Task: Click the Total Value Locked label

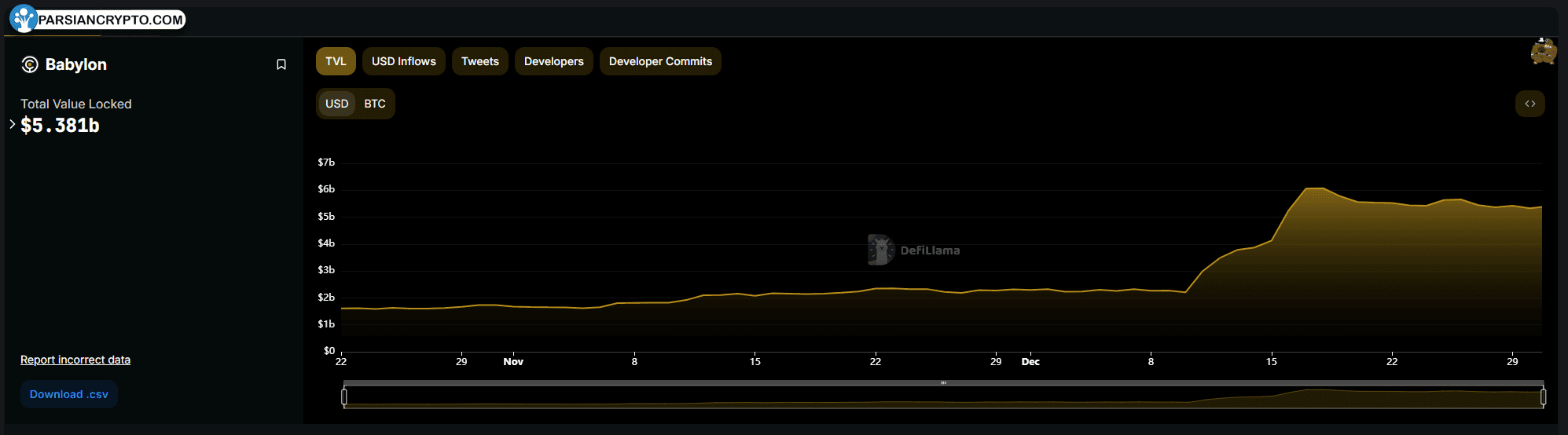Action: point(76,104)
